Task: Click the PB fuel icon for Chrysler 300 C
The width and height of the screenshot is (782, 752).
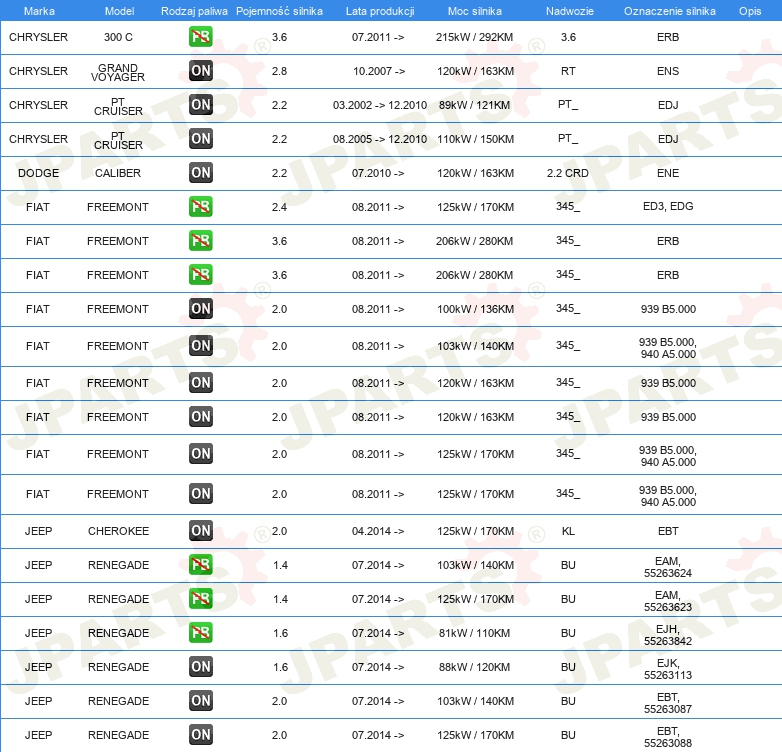Action: pos(200,37)
